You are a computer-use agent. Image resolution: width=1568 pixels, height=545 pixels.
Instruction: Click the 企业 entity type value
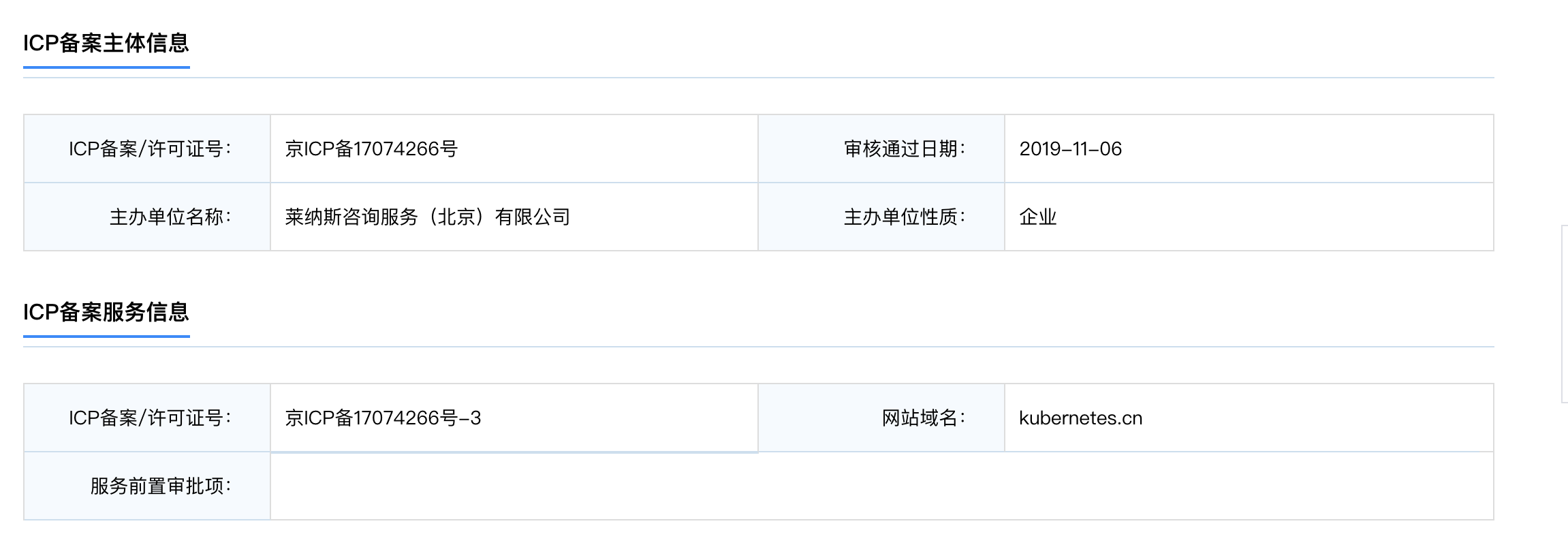tap(1037, 217)
